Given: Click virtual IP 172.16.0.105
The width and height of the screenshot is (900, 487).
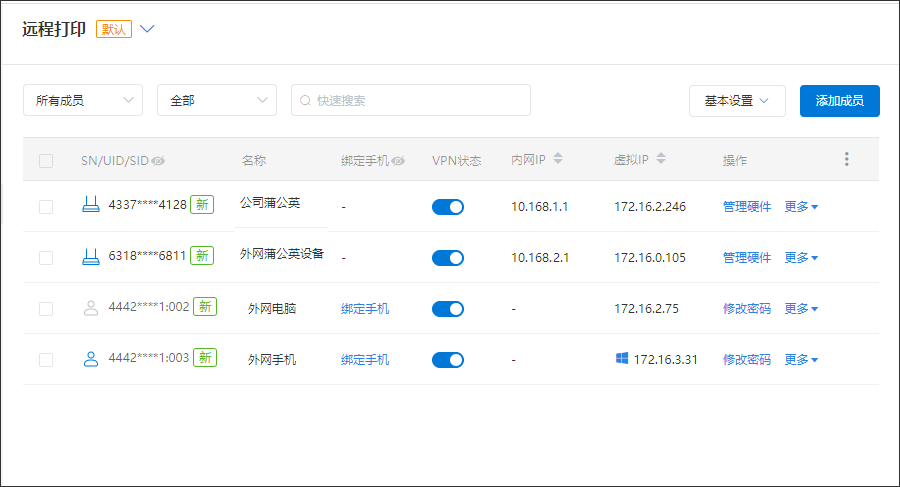Looking at the screenshot, I should click(x=650, y=258).
